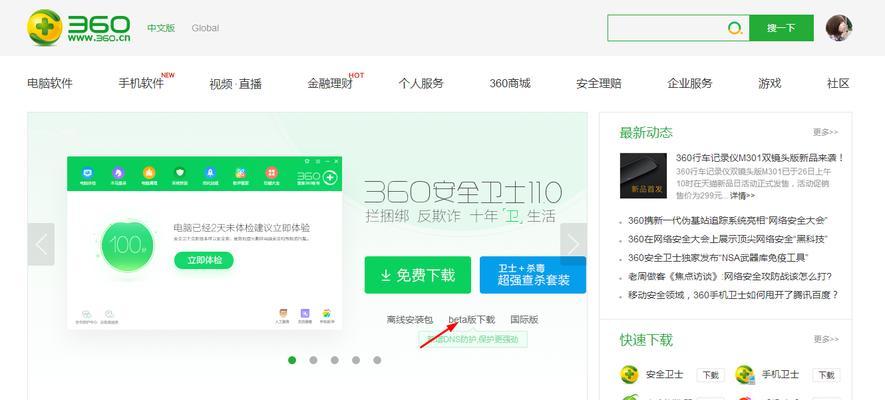Open the 新品首发 dash cam thumbnail
885x400 pixels.
643,175
